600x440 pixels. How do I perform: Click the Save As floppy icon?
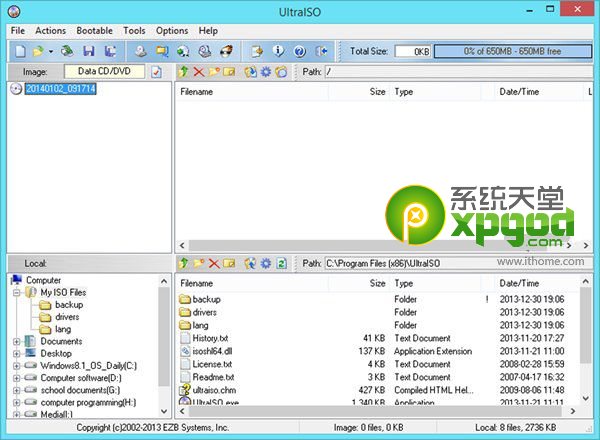[110, 51]
